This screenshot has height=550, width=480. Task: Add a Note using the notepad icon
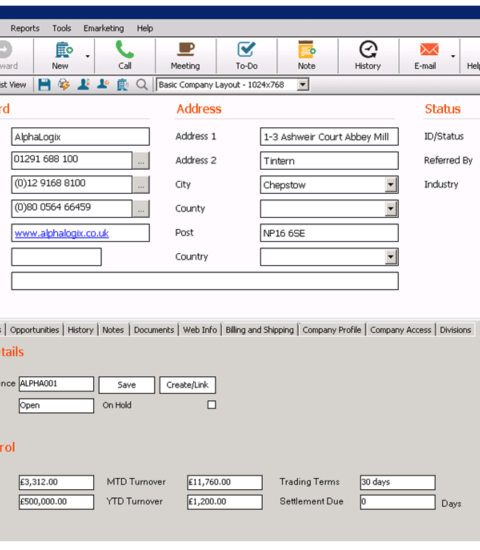(307, 49)
